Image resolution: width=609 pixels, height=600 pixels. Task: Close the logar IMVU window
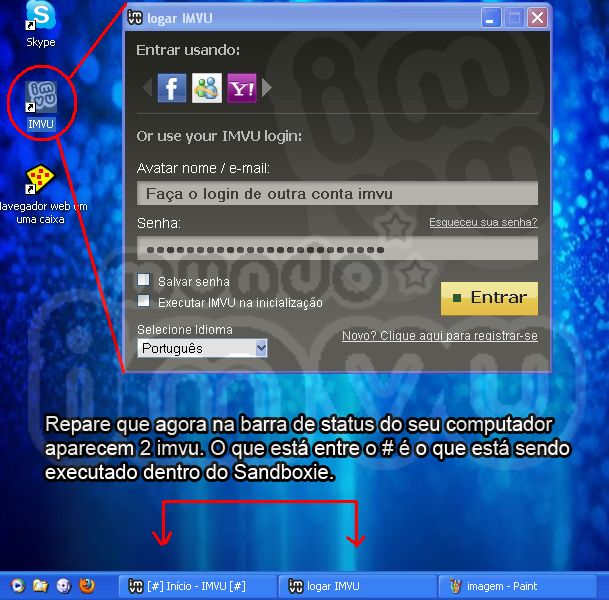(x=538, y=18)
